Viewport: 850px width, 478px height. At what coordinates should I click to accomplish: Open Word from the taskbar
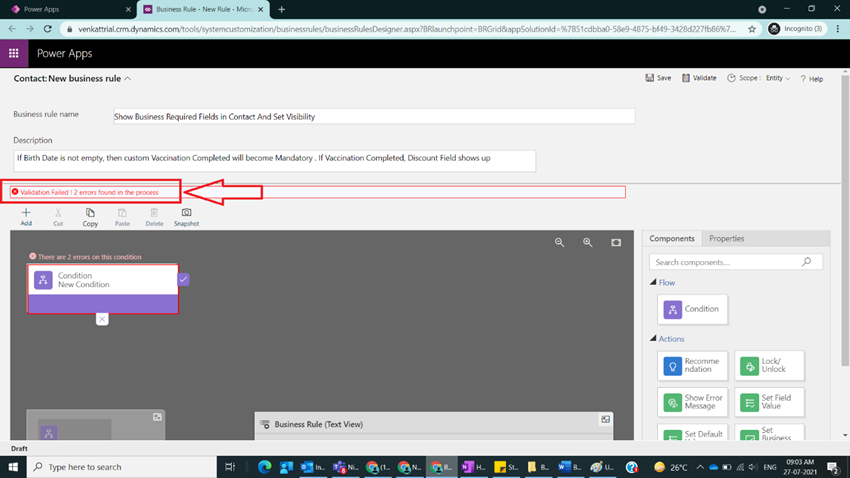tap(569, 467)
